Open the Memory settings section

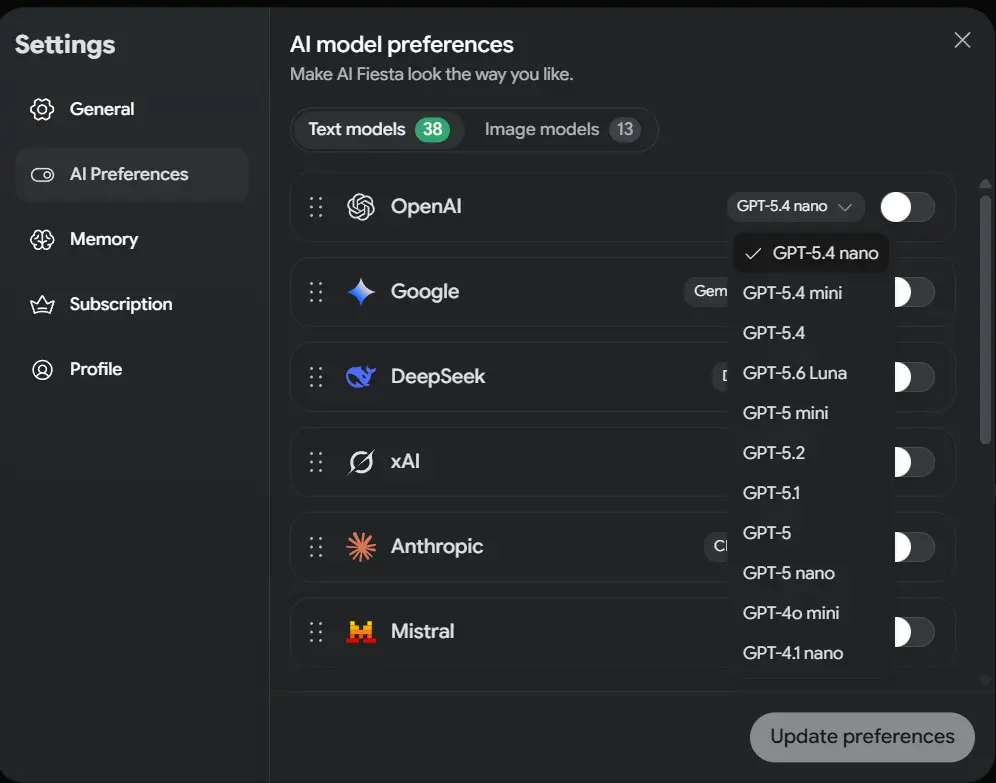click(131, 239)
